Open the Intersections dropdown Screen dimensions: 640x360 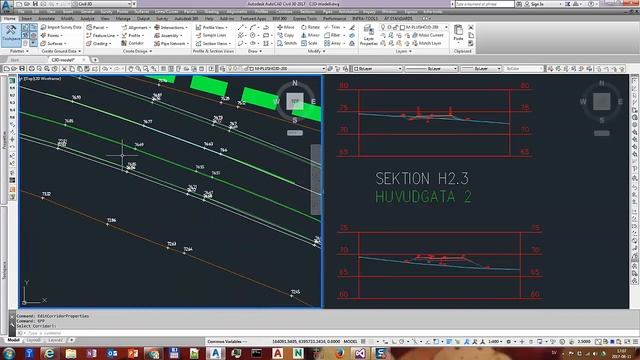tap(171, 27)
